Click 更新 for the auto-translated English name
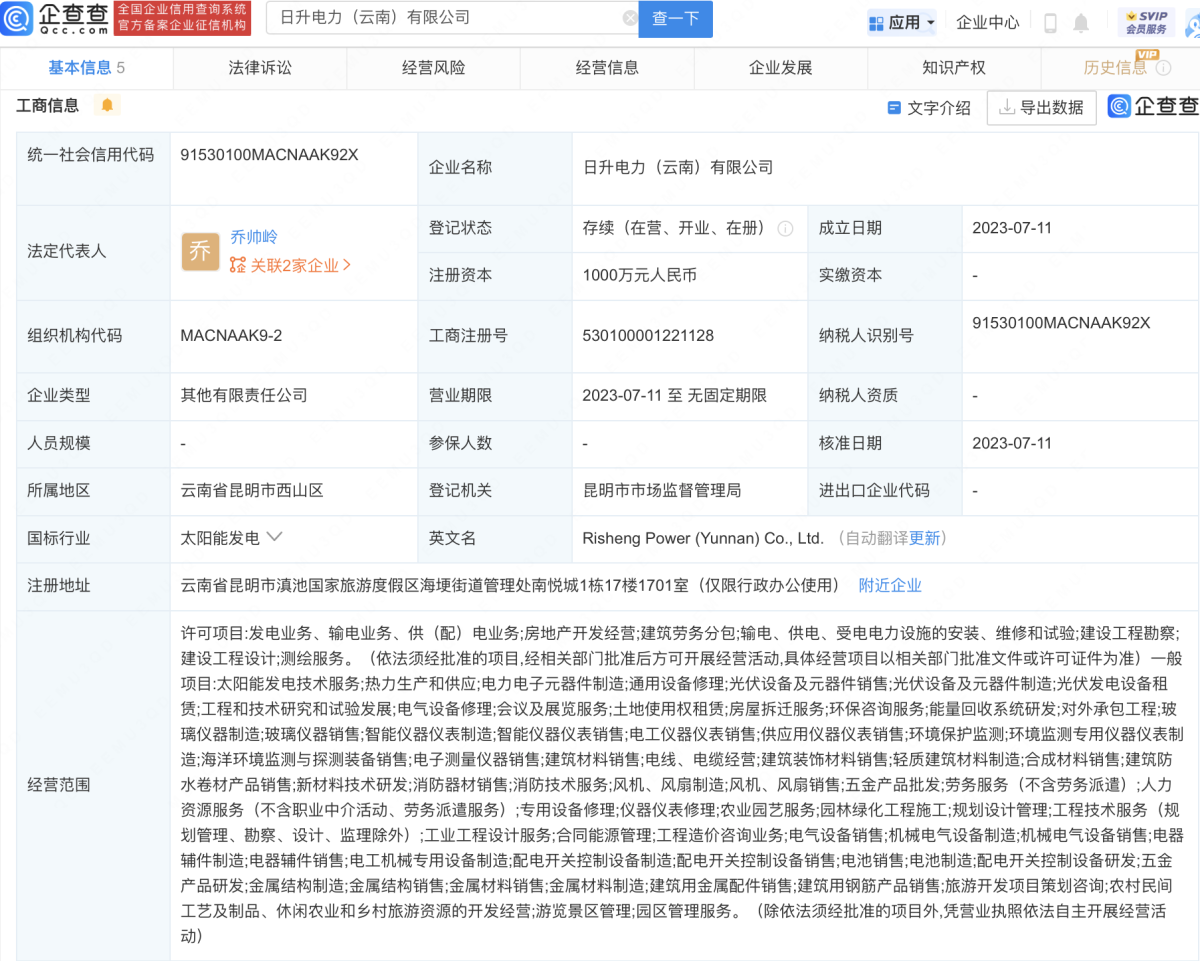 pos(925,538)
